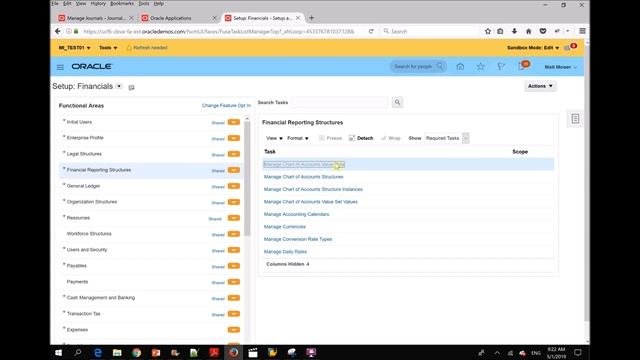Go to Oracle home icon
Image resolution: width=640 pixels, height=360 pixels.
(x=460, y=67)
